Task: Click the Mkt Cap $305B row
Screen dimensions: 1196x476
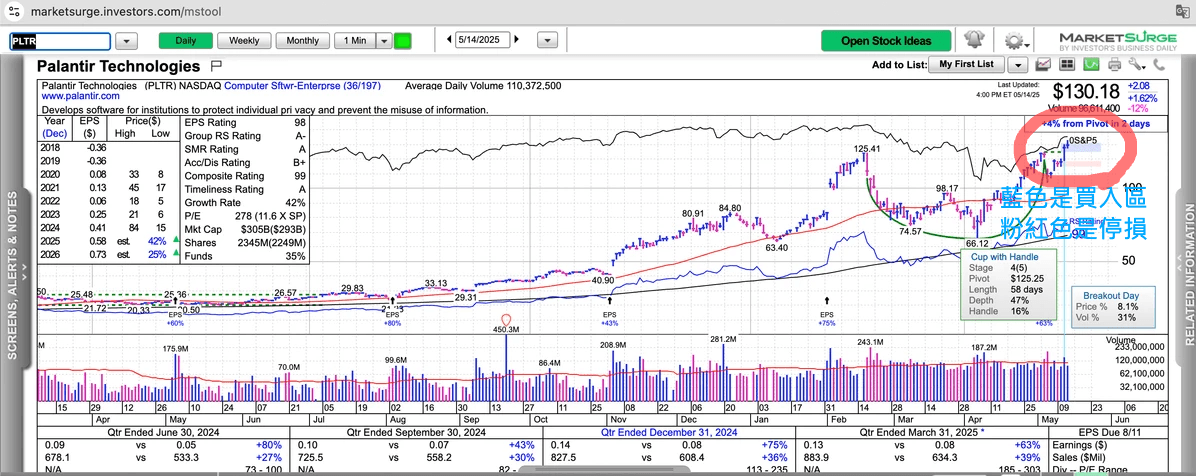Action: click(245, 230)
